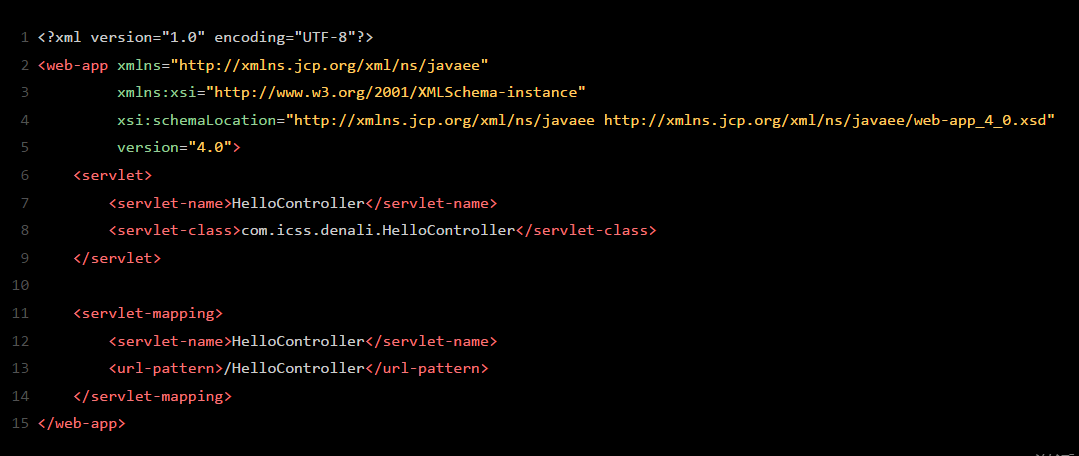Click HelloController text in line 7
This screenshot has height=456, width=1079.
pyautogui.click(x=298, y=204)
